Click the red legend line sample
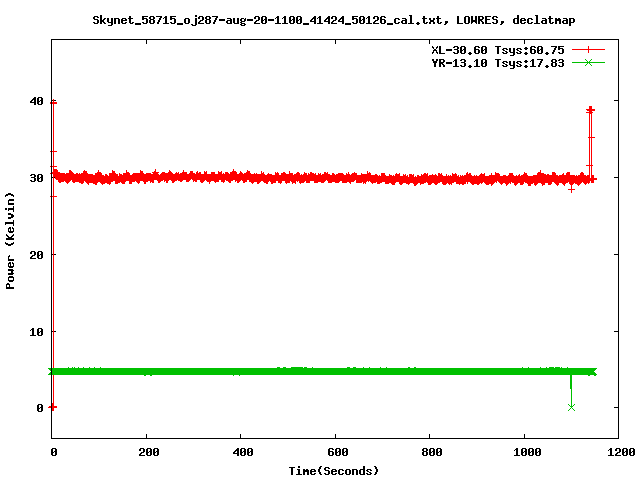The height and width of the screenshot is (480, 640). [588, 50]
